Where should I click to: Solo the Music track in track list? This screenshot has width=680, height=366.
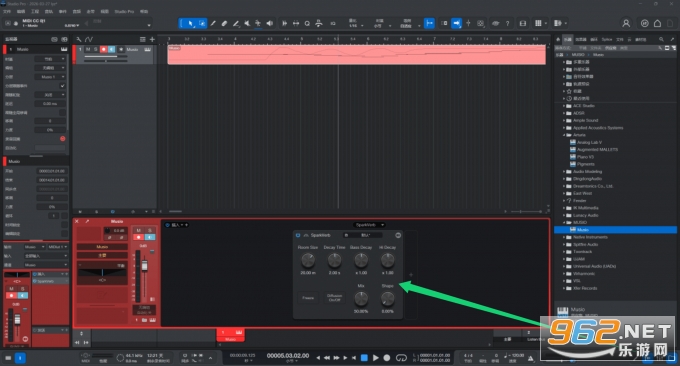95,49
